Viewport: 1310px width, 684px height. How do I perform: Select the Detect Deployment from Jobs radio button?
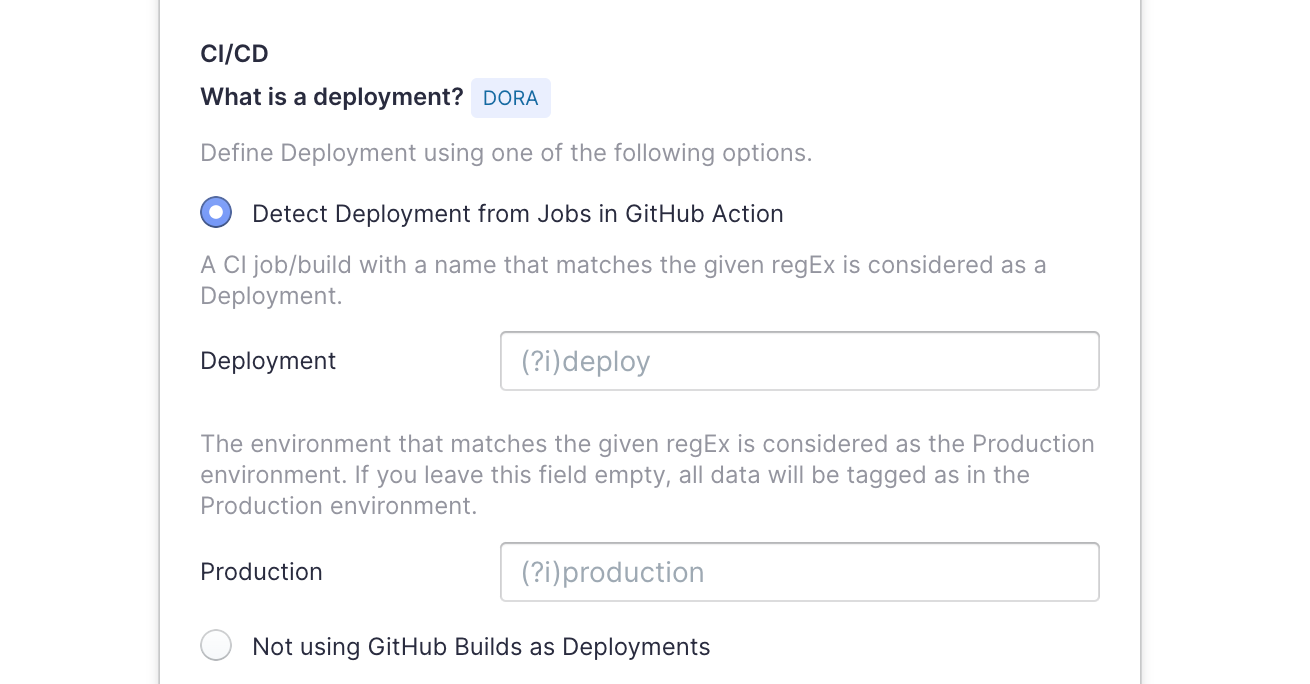pos(216,213)
